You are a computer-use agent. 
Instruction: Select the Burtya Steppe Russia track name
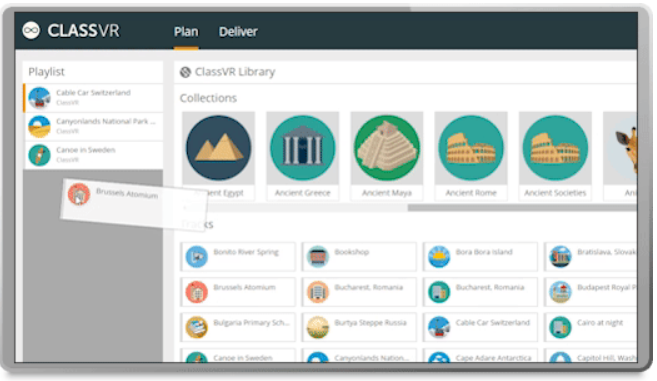370,322
